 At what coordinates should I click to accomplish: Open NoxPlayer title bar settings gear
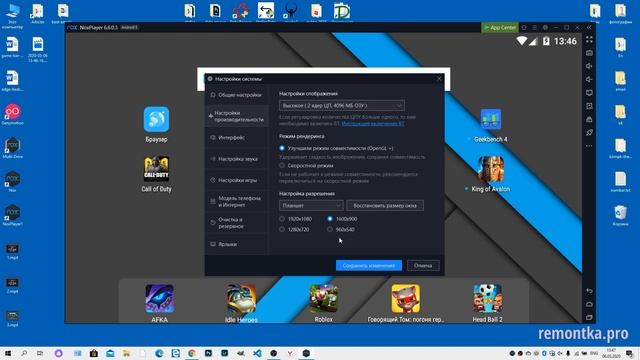point(545,27)
